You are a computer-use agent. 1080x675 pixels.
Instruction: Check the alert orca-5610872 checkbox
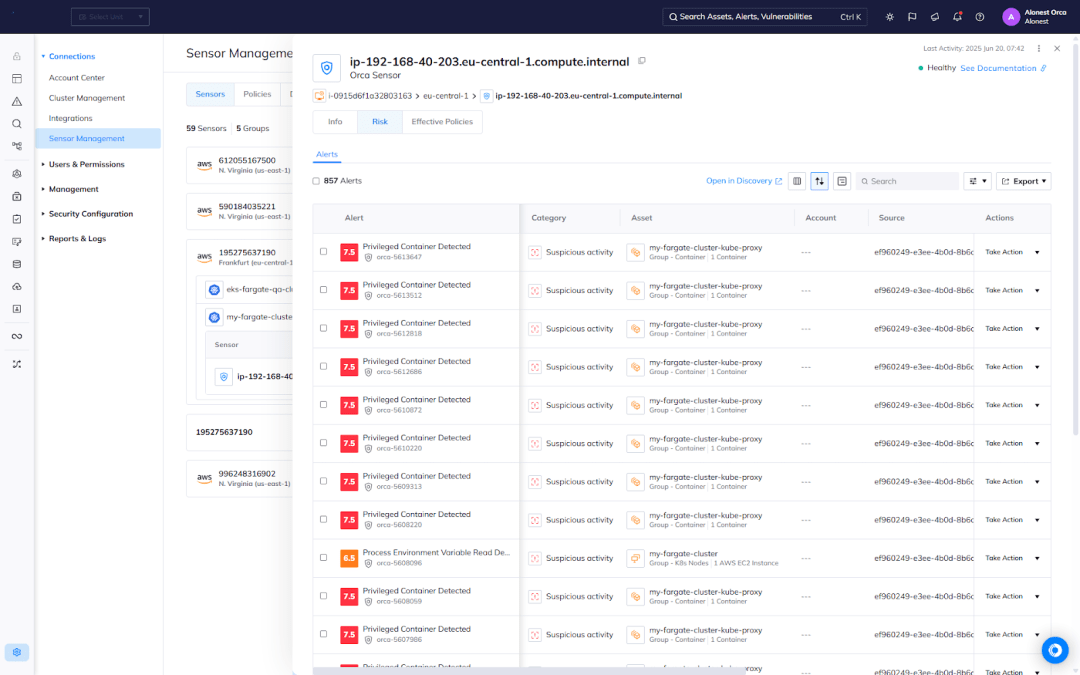[323, 404]
